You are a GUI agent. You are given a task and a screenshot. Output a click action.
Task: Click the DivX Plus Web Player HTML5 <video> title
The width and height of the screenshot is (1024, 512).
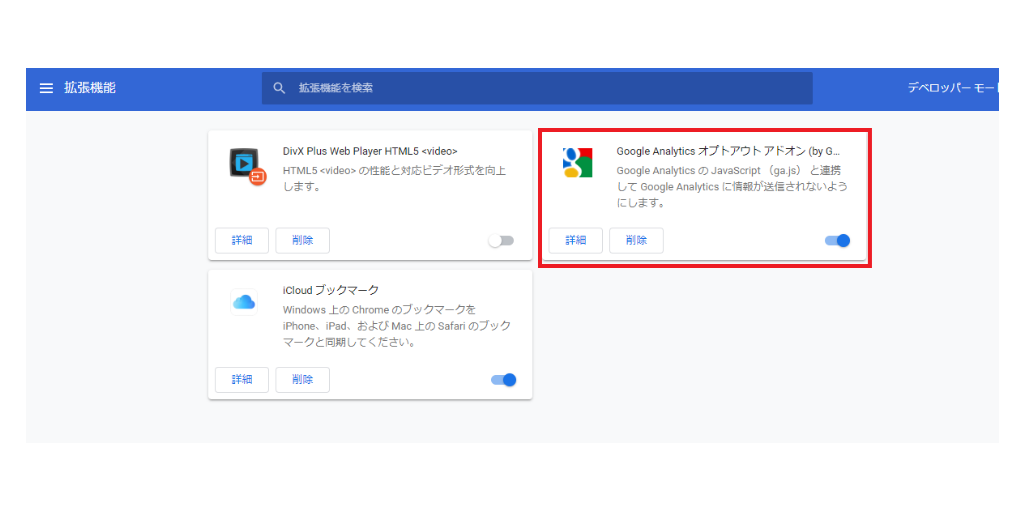370,151
